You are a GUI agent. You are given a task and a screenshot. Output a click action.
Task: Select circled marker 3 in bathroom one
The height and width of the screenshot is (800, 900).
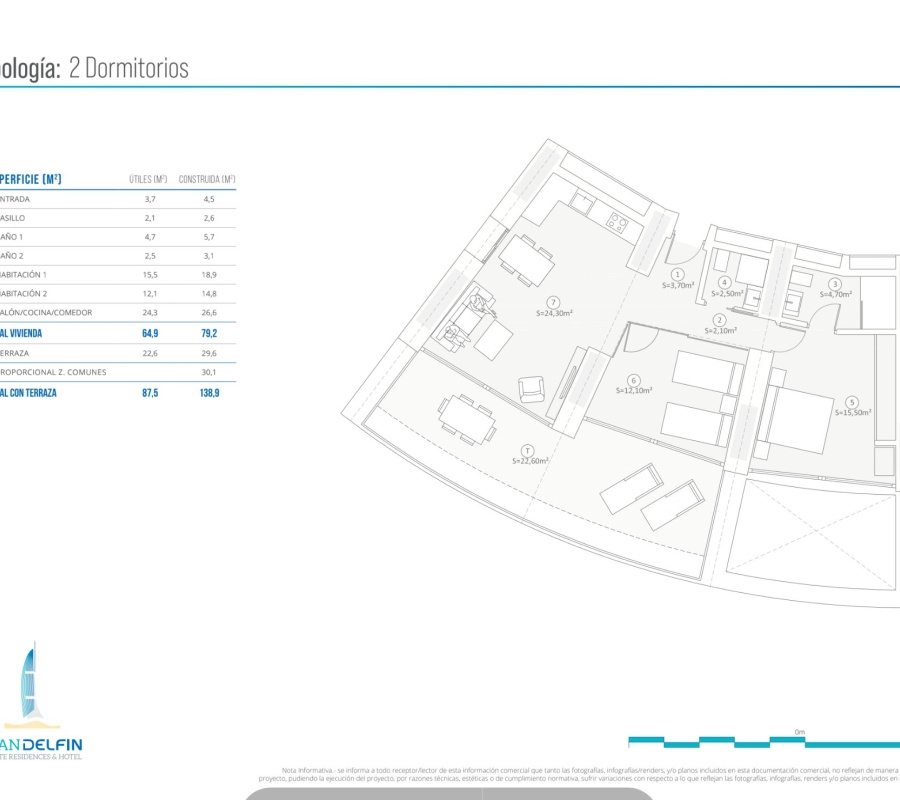(x=835, y=284)
